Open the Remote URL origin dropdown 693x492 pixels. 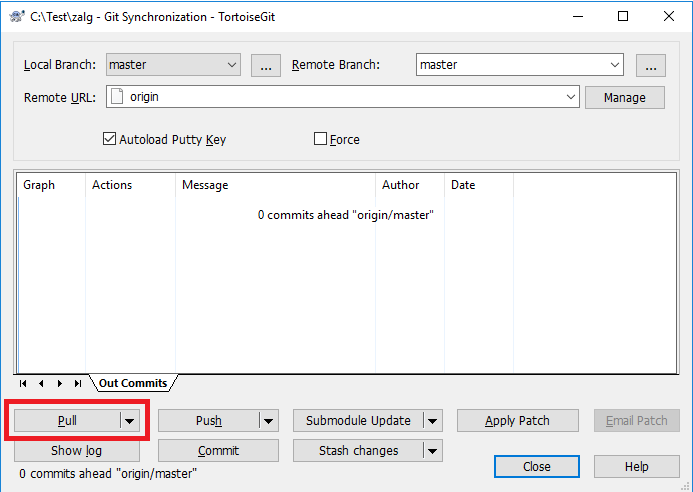click(571, 97)
